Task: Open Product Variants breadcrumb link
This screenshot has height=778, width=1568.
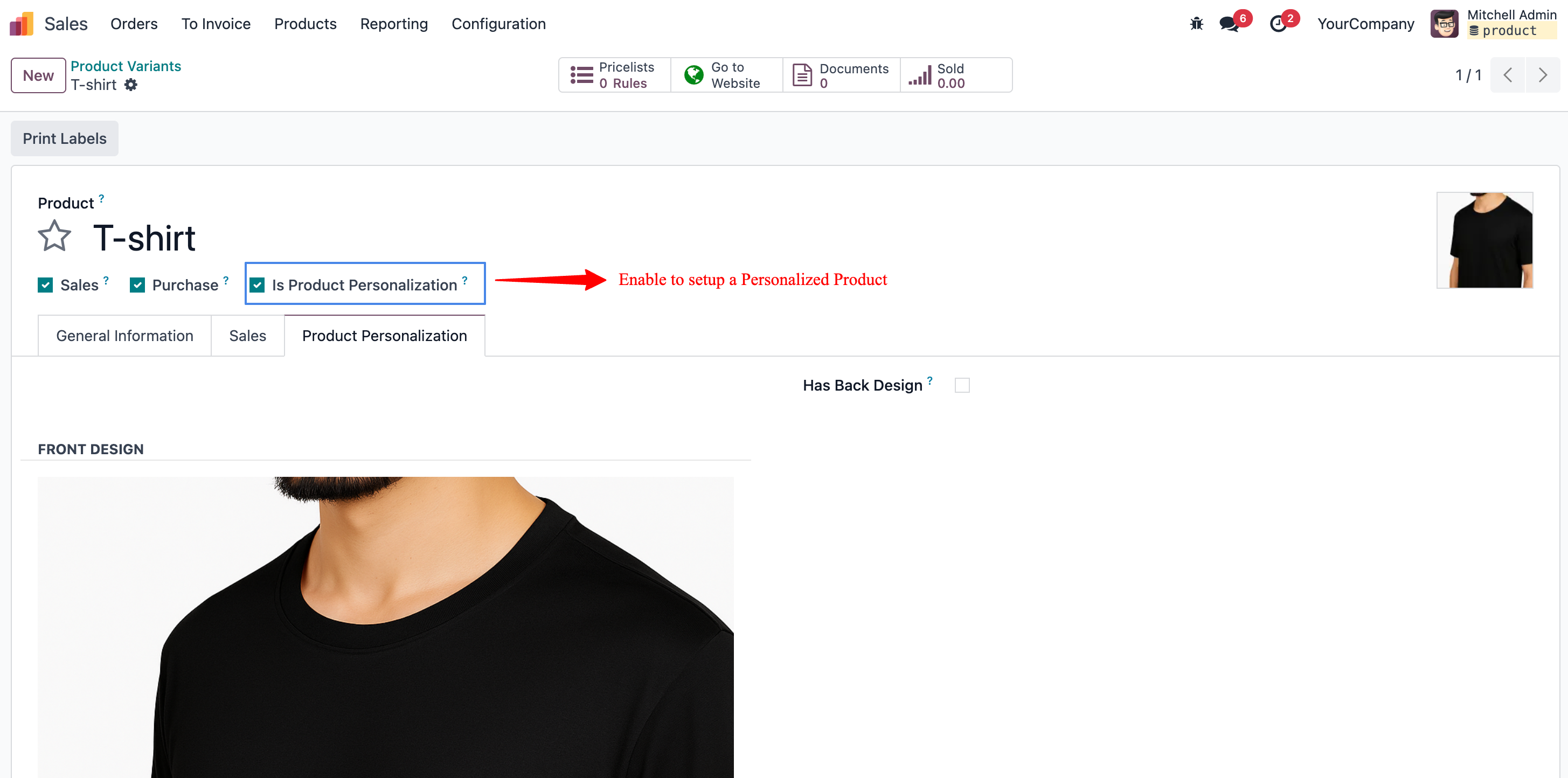Action: [126, 66]
